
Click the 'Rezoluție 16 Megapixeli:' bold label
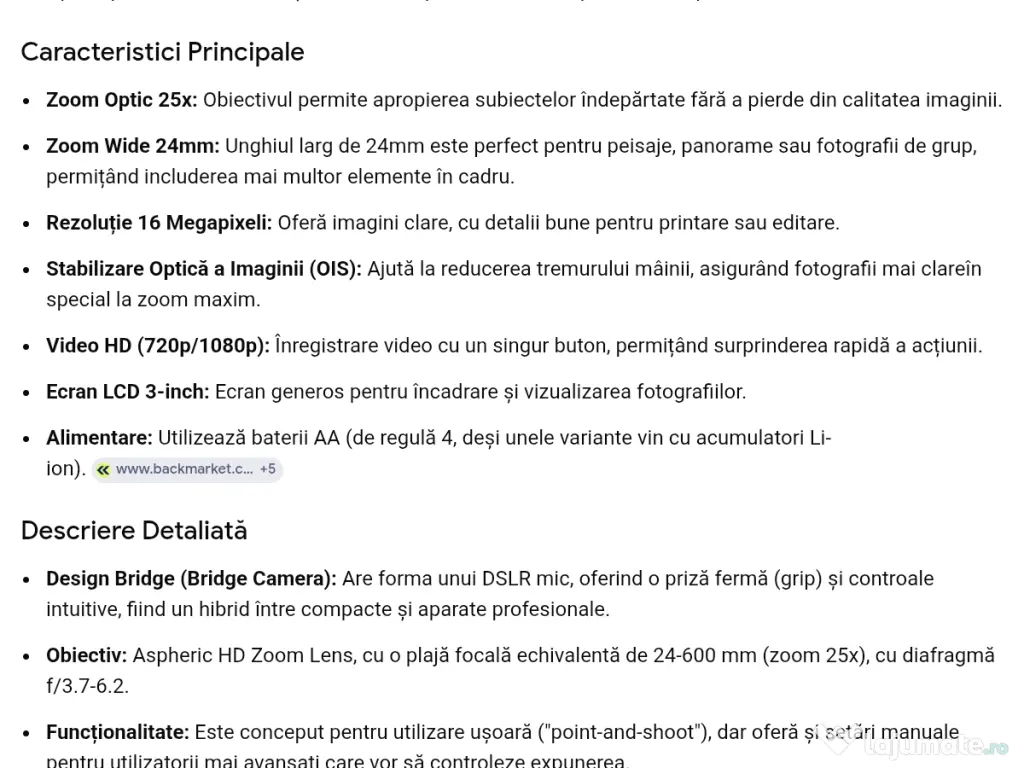tap(159, 223)
